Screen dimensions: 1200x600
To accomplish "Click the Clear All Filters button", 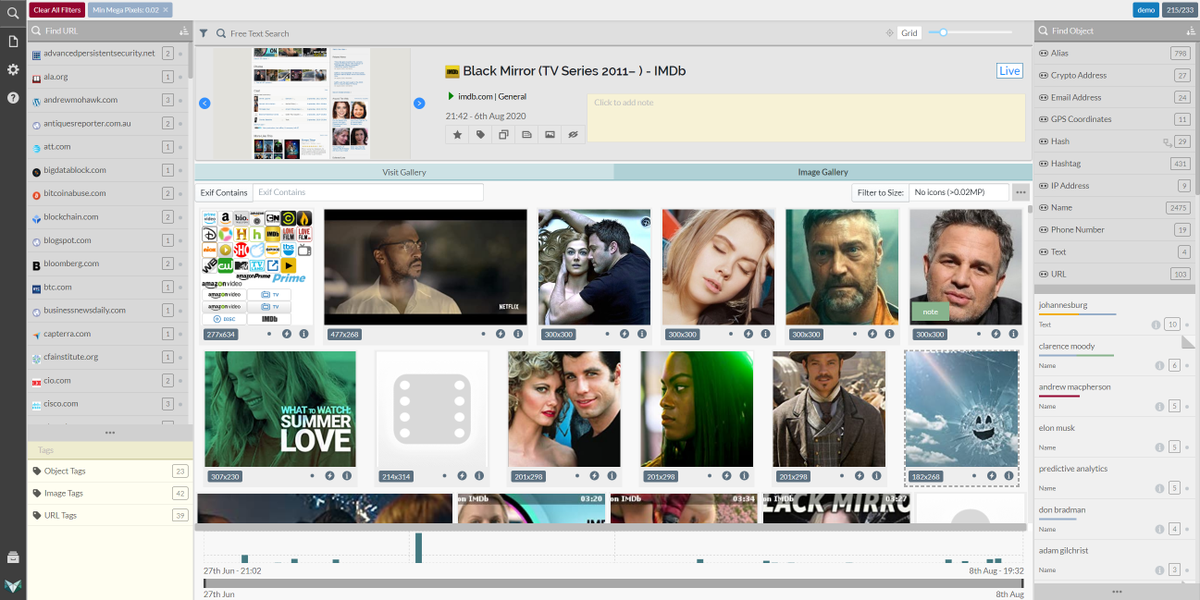I will click(57, 10).
